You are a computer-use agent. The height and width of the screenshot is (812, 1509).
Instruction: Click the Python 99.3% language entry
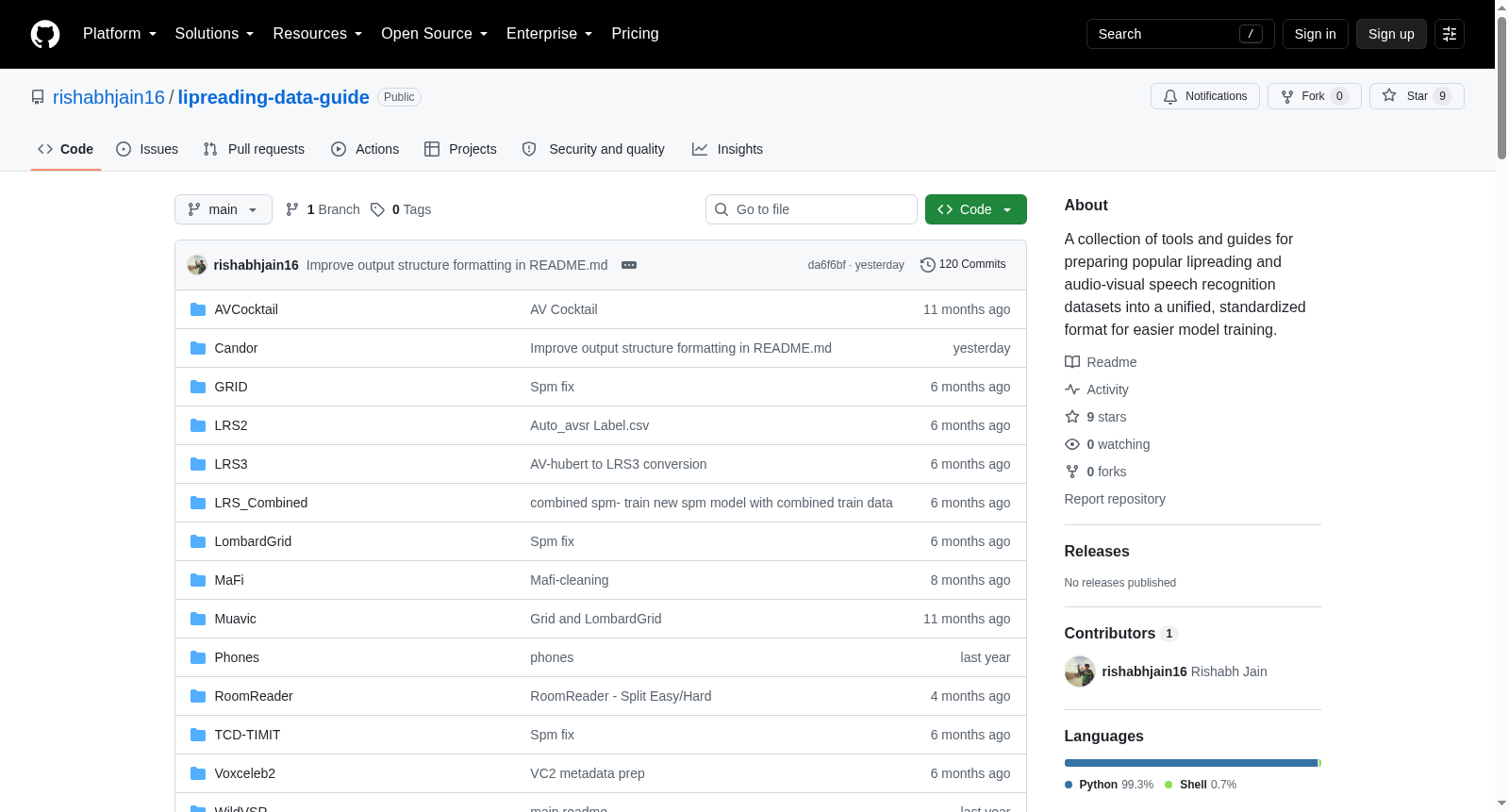pos(1109,785)
